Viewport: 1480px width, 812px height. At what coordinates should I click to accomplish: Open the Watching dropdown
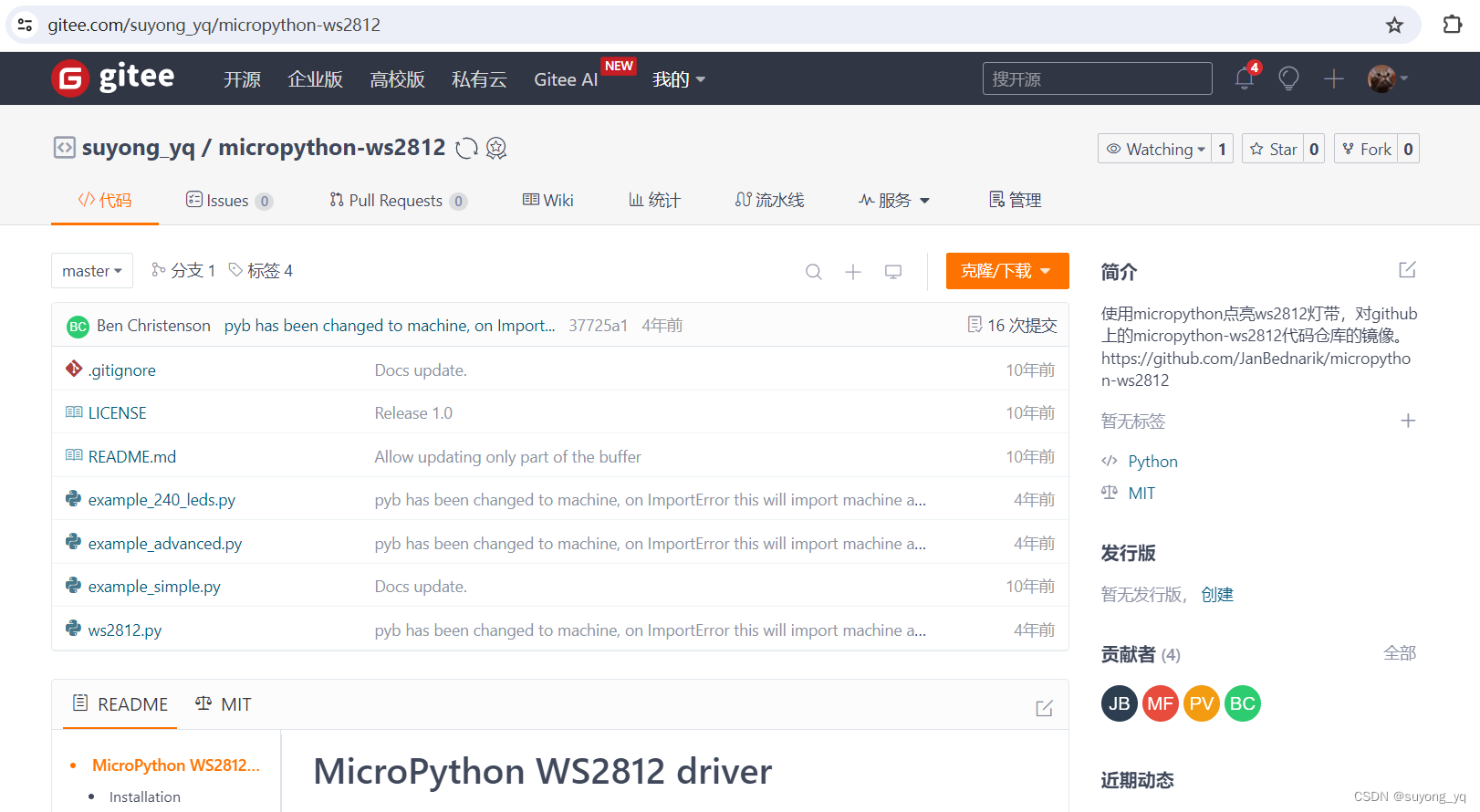(x=1155, y=149)
